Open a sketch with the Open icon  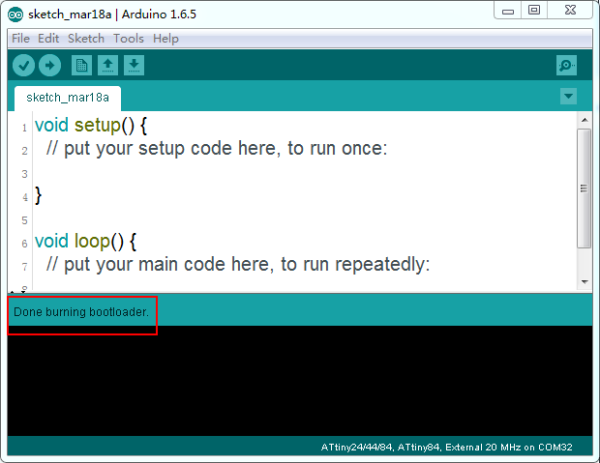pos(108,65)
